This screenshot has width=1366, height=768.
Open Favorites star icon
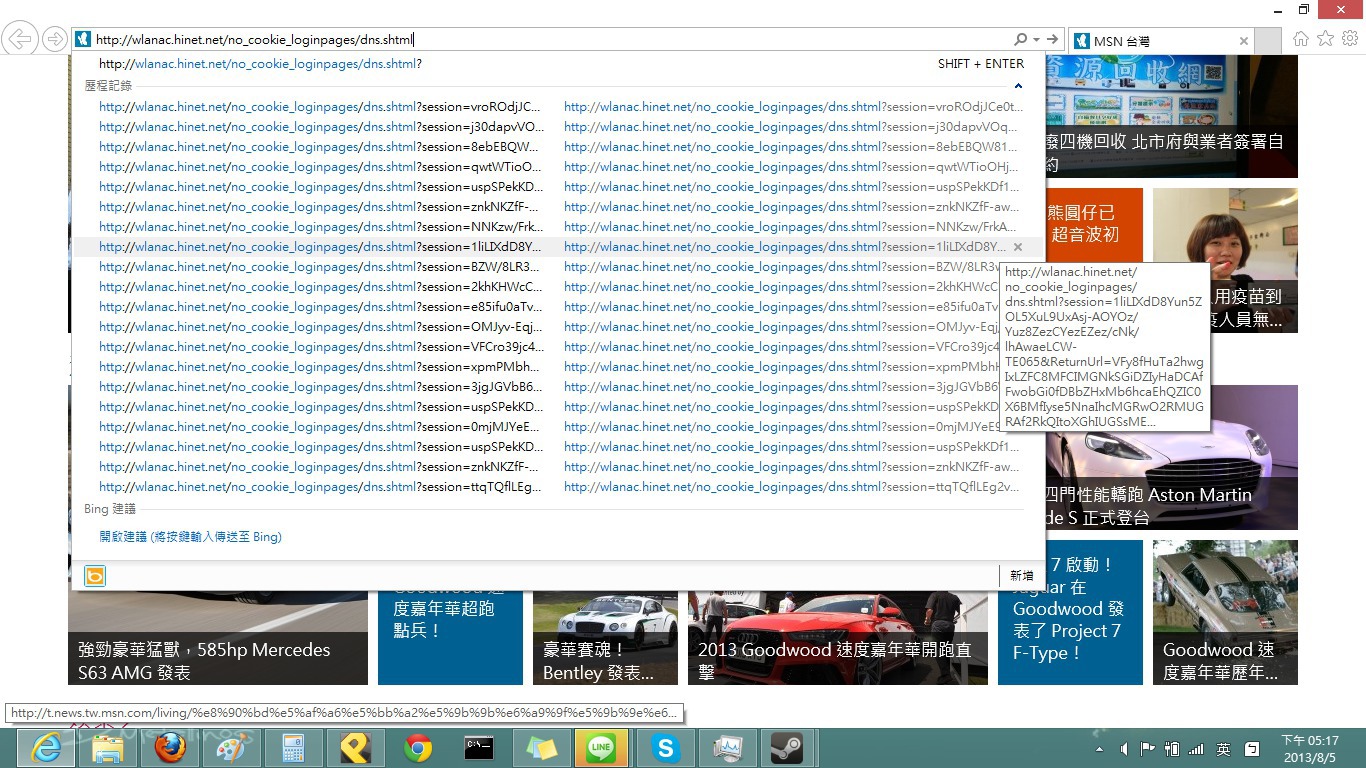(1325, 39)
